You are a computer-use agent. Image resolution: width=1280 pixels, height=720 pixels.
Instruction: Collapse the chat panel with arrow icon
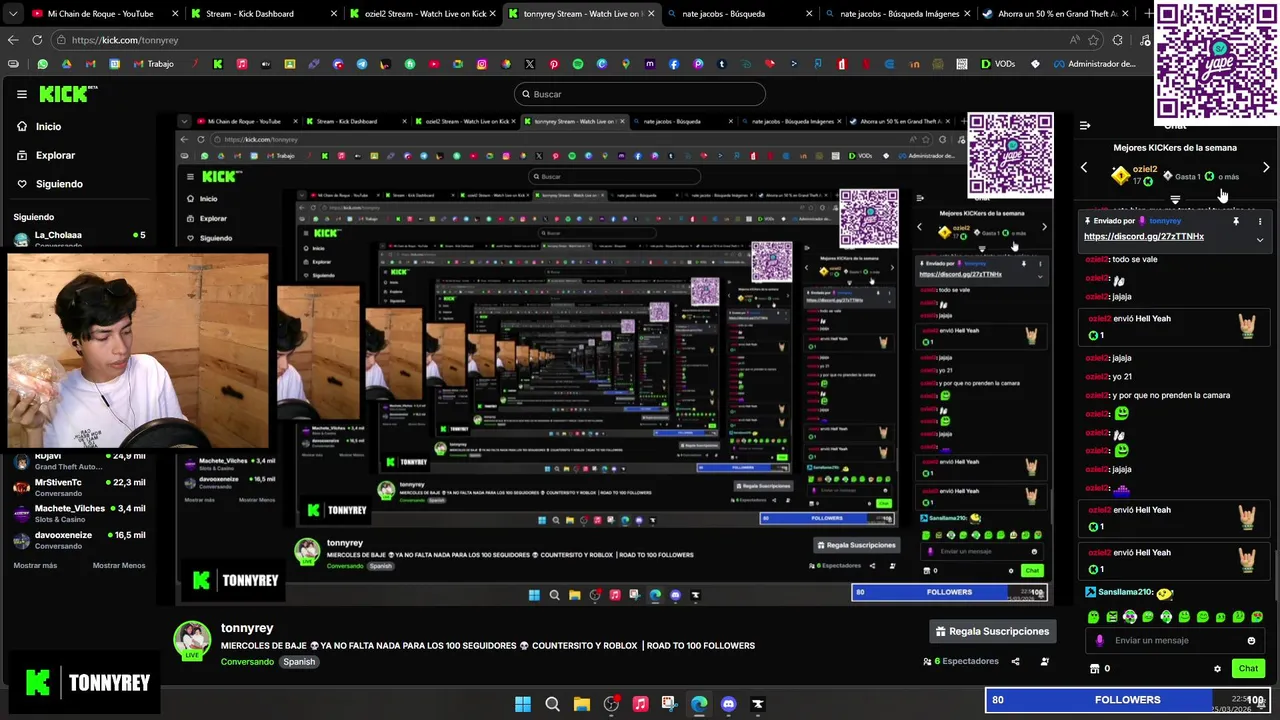point(1085,126)
